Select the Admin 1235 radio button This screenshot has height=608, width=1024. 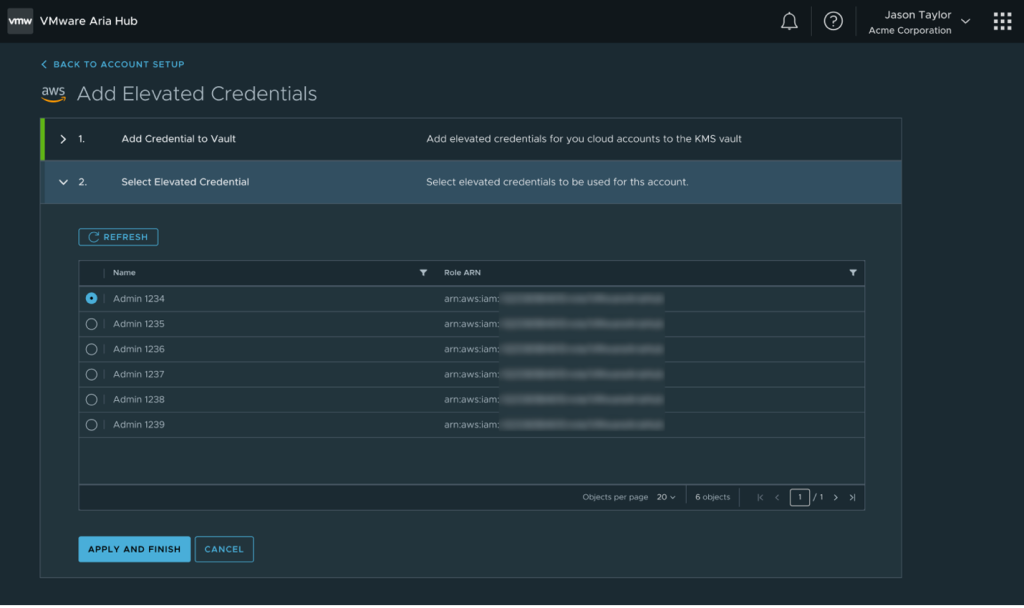(92, 324)
